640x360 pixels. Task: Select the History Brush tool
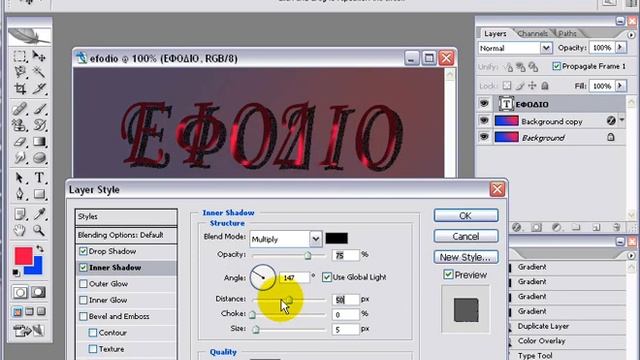click(39, 125)
